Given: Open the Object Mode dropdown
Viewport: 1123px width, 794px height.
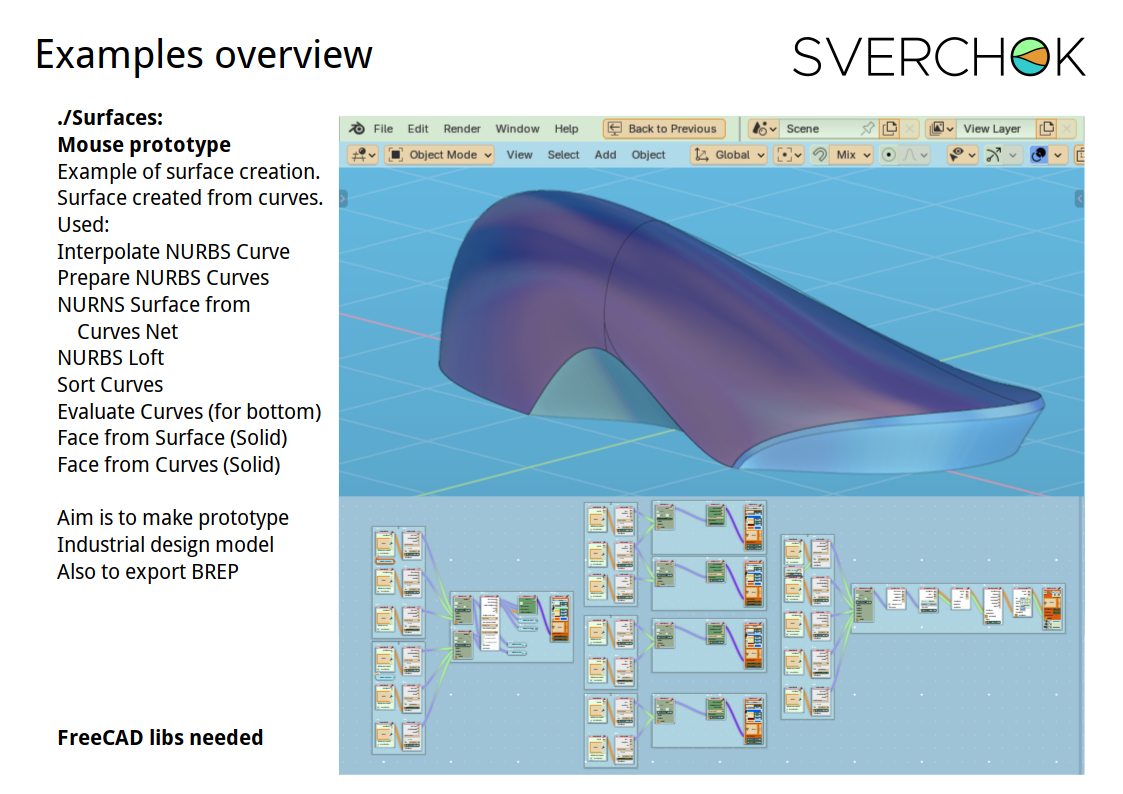Looking at the screenshot, I should click(440, 155).
